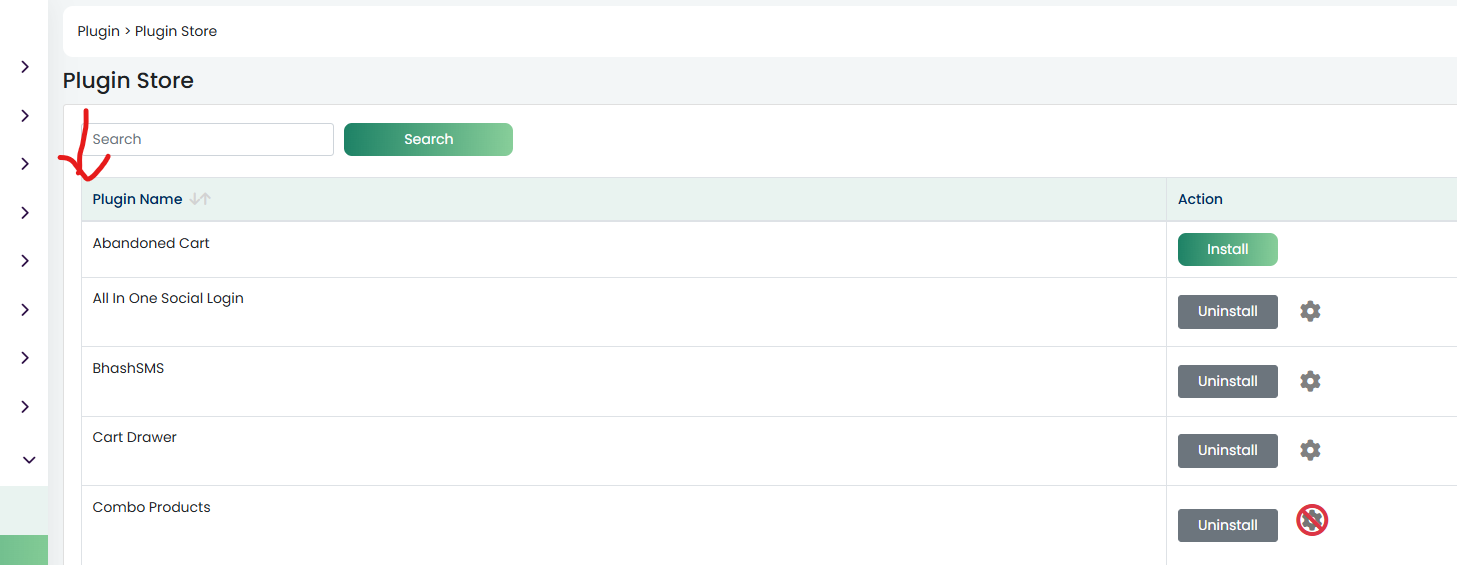Uninstall the BhashSMS plugin
Viewport: 1457px width, 565px height.
click(1228, 381)
